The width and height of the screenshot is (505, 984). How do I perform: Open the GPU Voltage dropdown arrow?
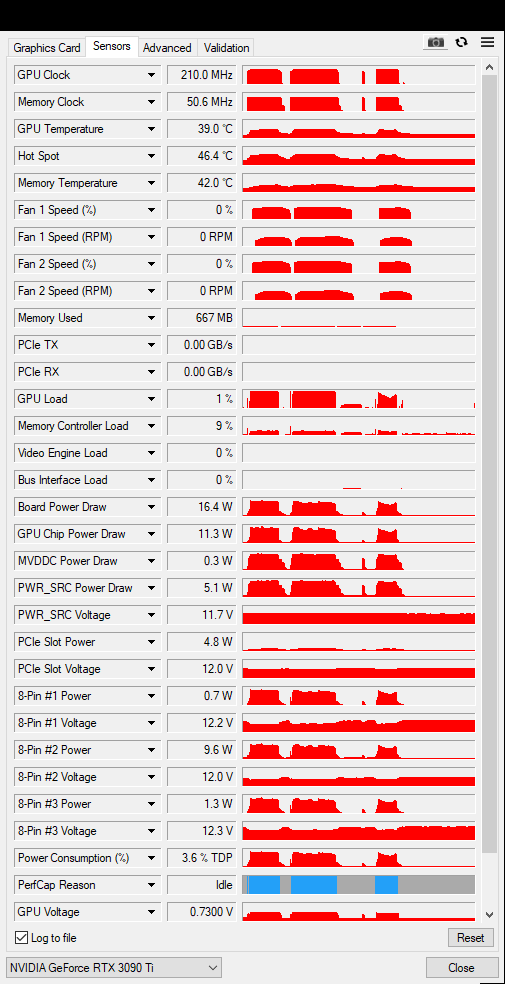(x=151, y=912)
